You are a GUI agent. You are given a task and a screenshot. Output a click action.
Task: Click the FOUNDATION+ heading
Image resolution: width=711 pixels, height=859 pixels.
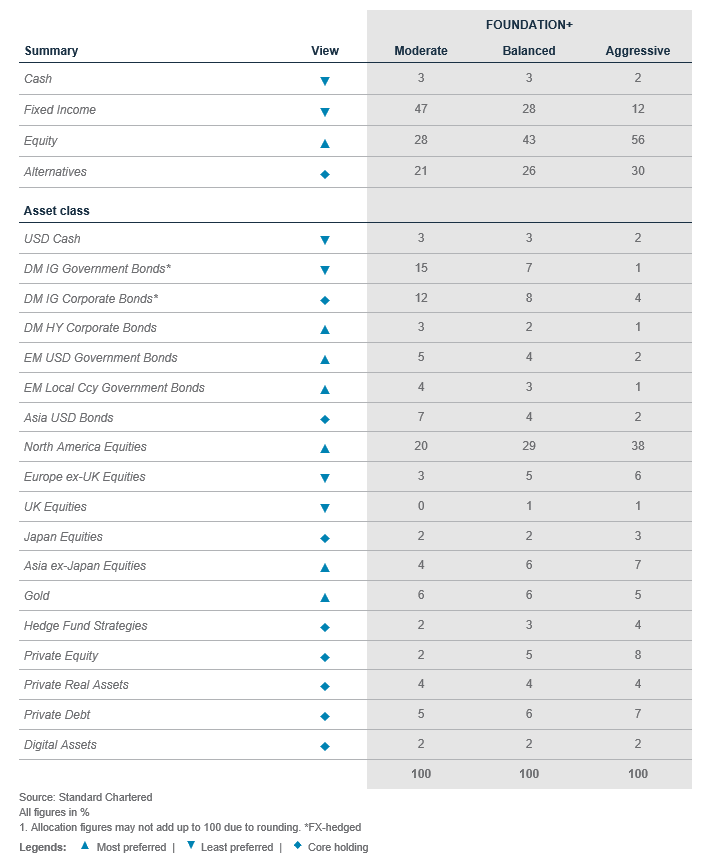[x=529, y=24]
